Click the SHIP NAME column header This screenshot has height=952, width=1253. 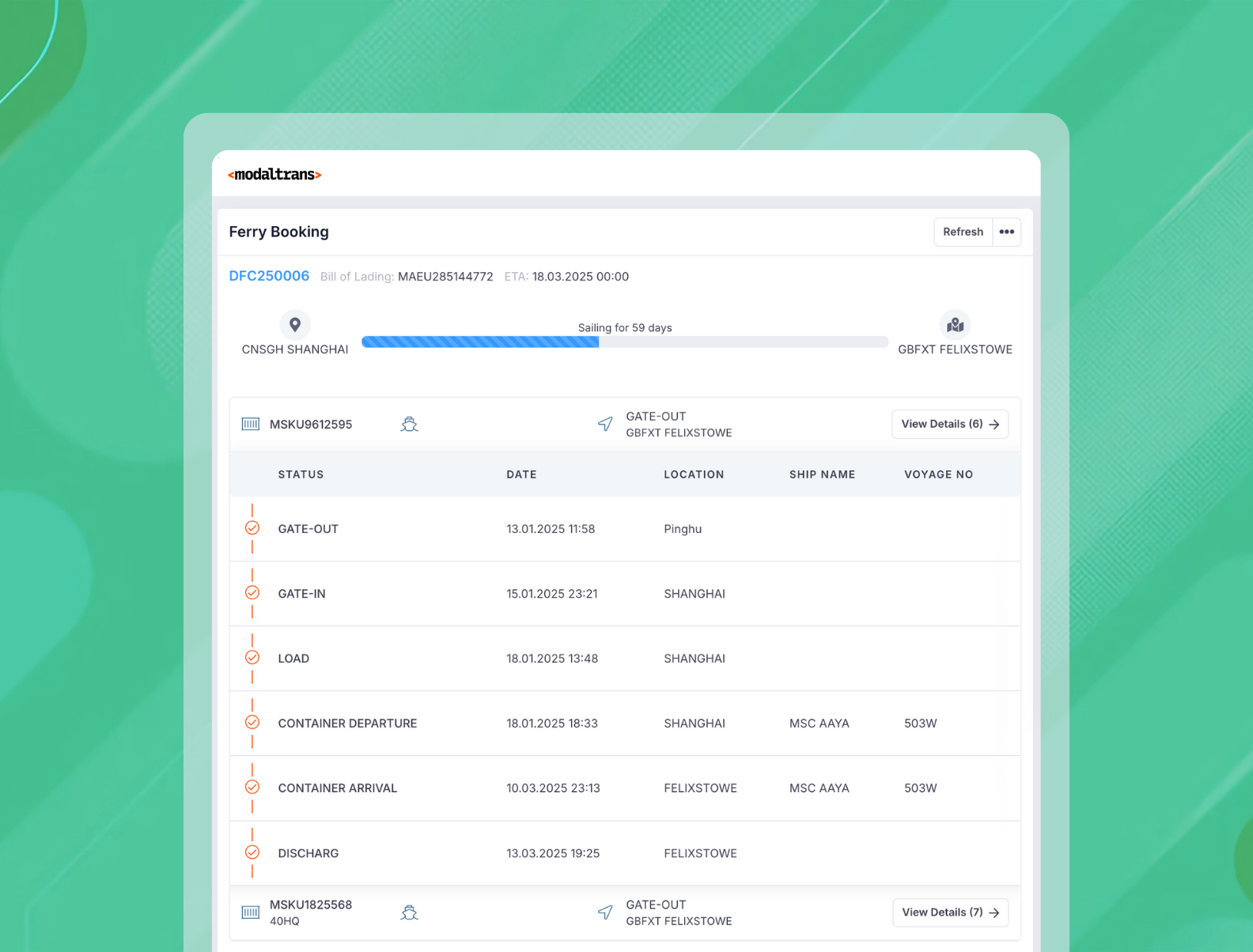(822, 474)
